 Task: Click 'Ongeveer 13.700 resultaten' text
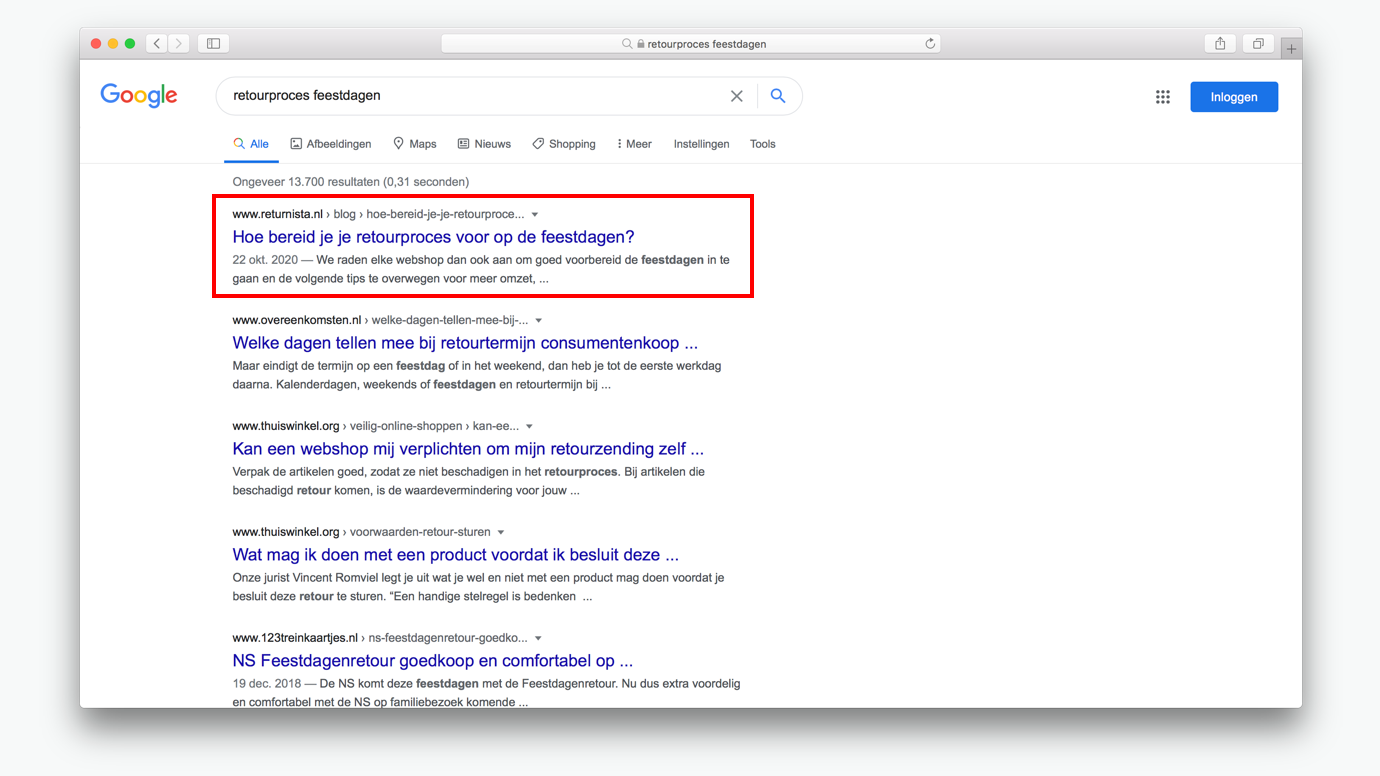306,182
